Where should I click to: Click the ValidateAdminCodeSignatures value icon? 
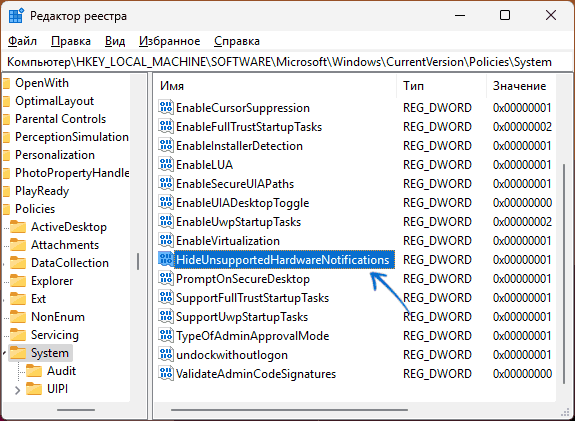pos(165,374)
